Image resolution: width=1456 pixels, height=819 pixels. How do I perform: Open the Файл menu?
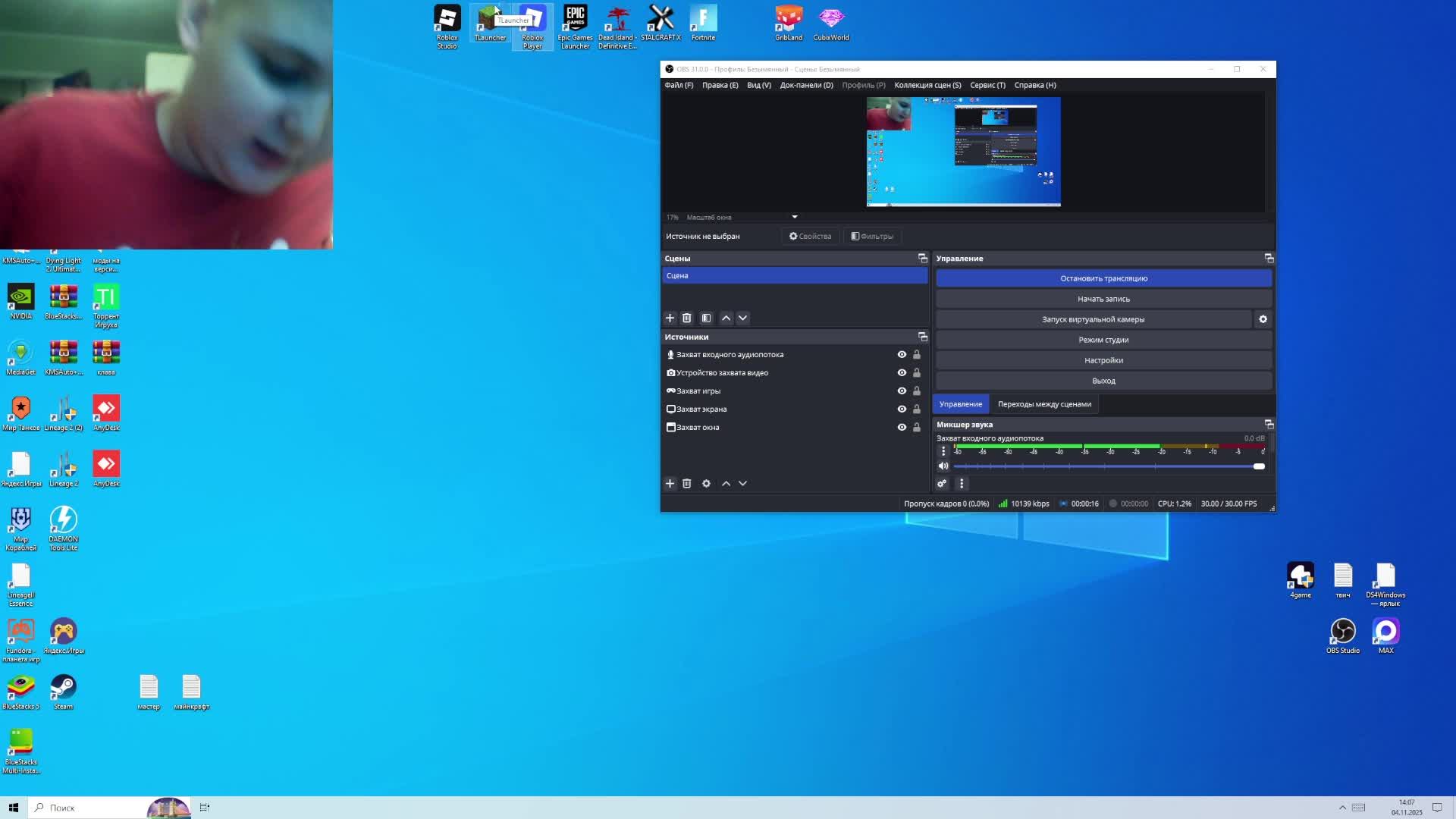tap(679, 85)
